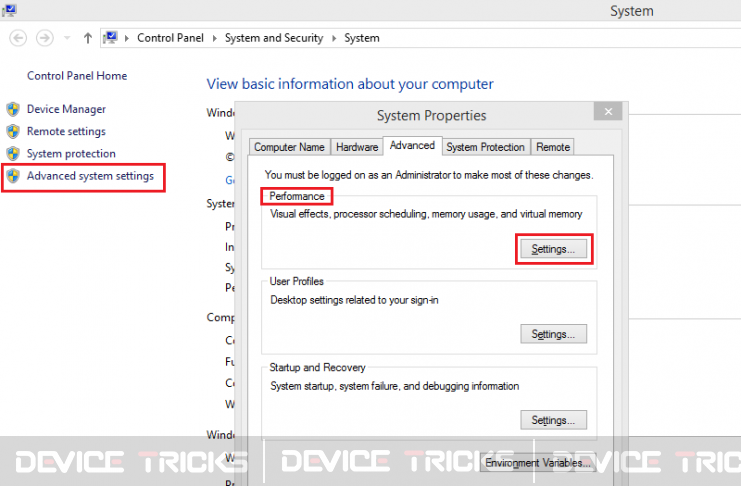Click the Remote settings shield icon
This screenshot has height=486, width=741.
[13, 131]
